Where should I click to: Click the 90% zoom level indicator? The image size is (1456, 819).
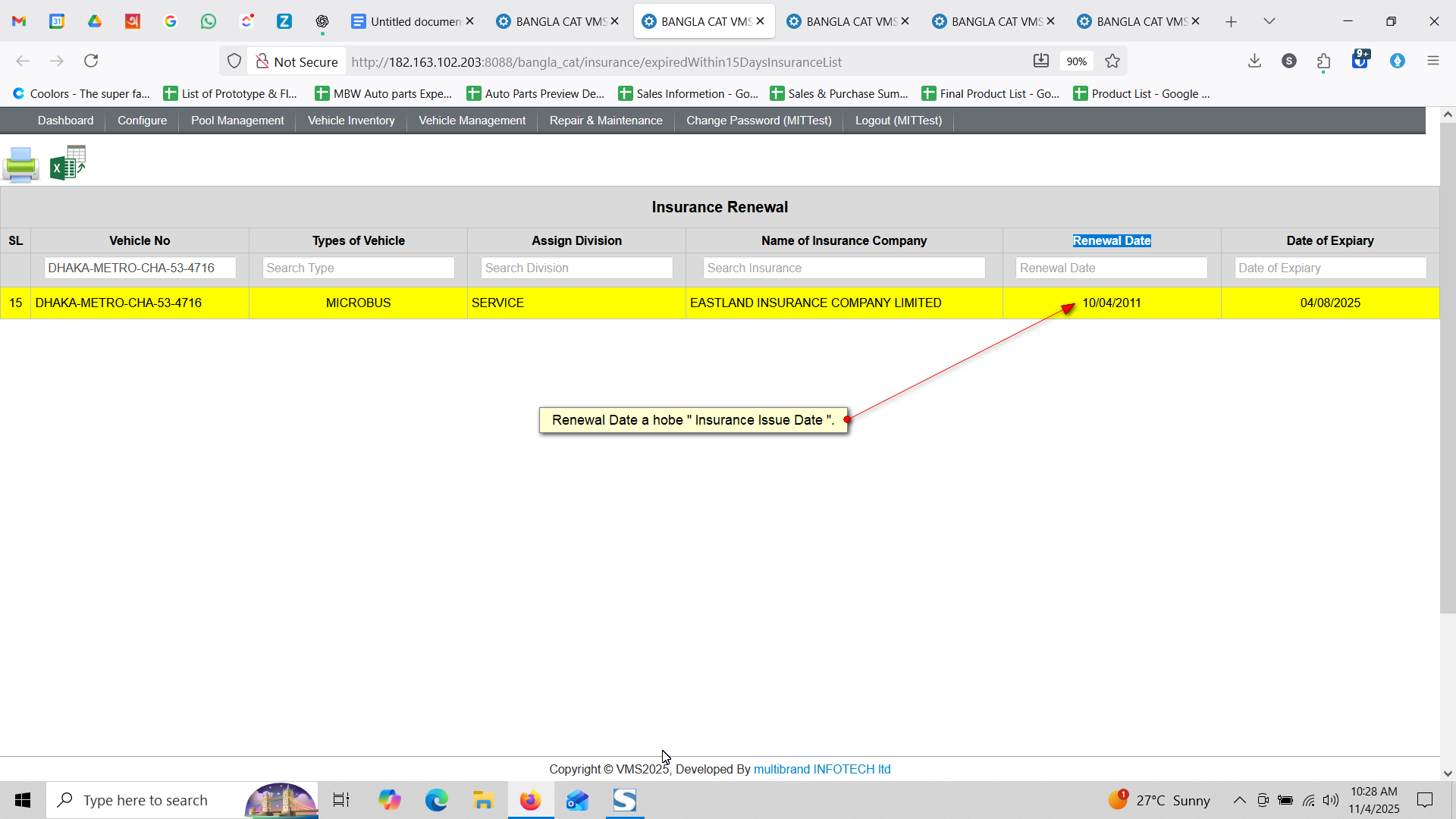1076,61
